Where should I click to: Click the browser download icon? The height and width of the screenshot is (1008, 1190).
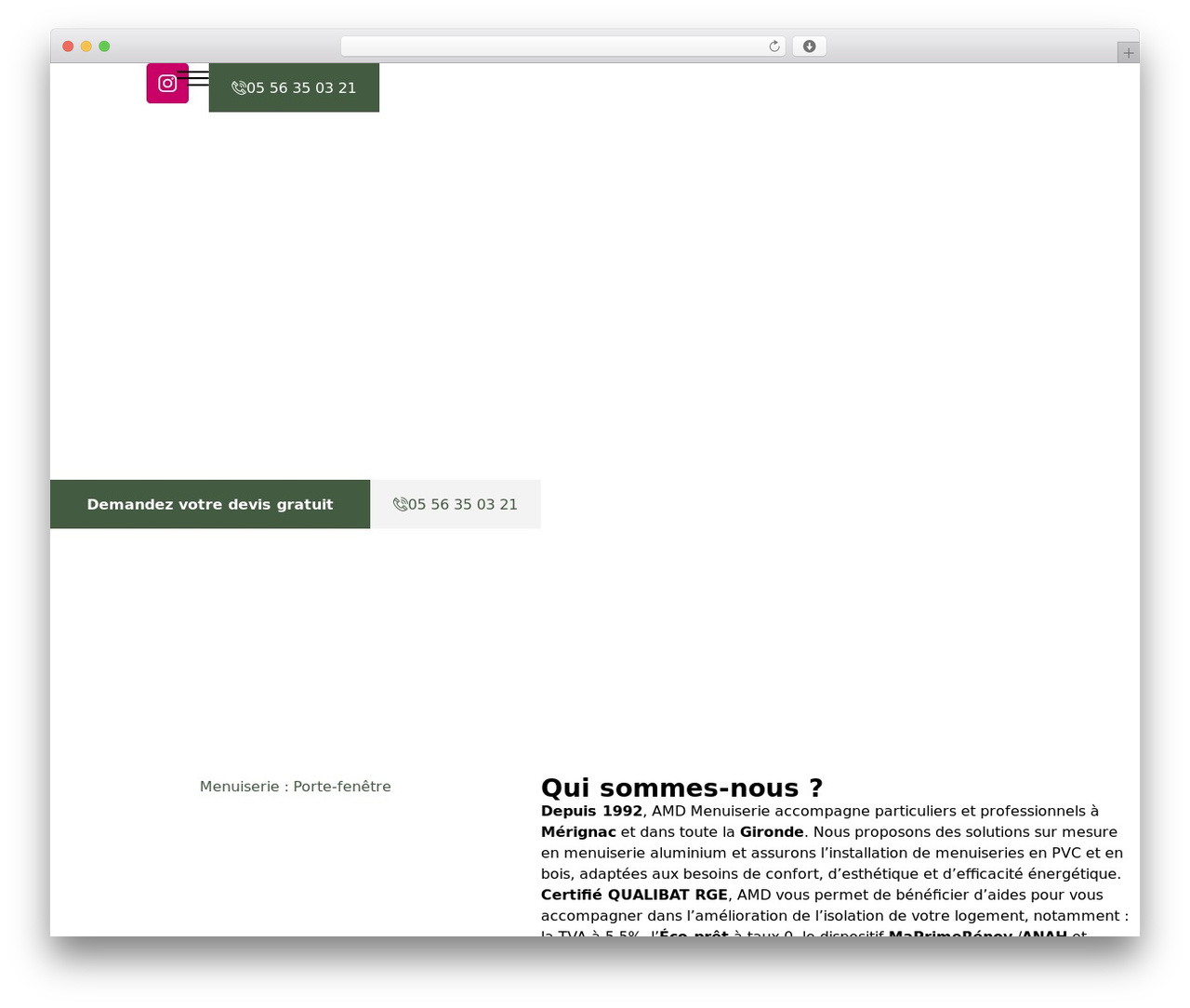pos(810,46)
